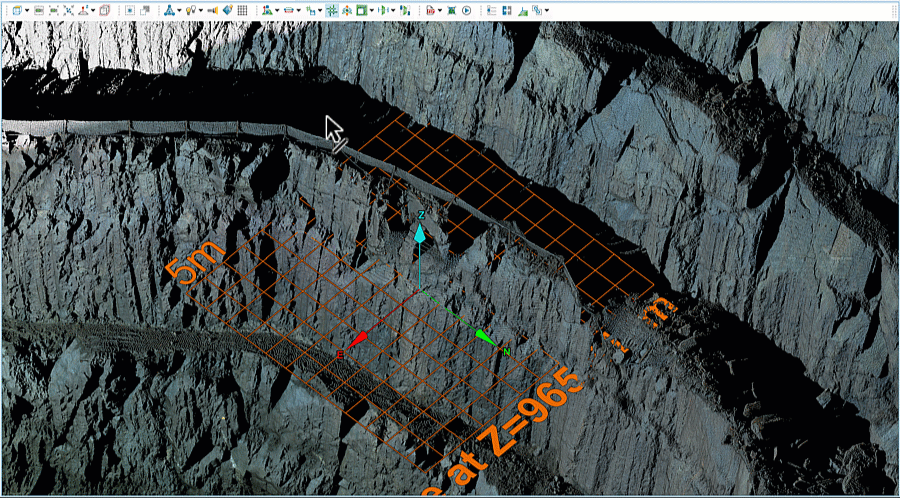Open the PDF export dropdown arrow
The image size is (900, 498).
click(x=440, y=10)
